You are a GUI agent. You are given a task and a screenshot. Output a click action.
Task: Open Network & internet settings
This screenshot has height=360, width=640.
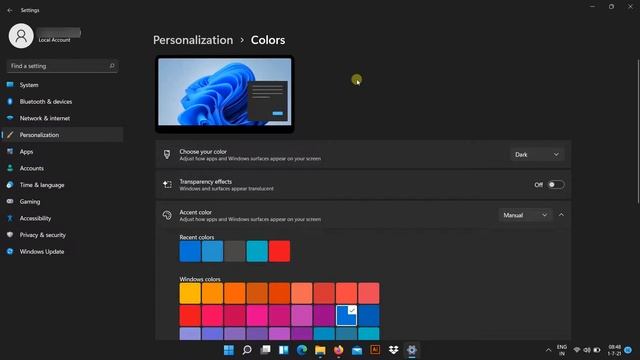62,118
